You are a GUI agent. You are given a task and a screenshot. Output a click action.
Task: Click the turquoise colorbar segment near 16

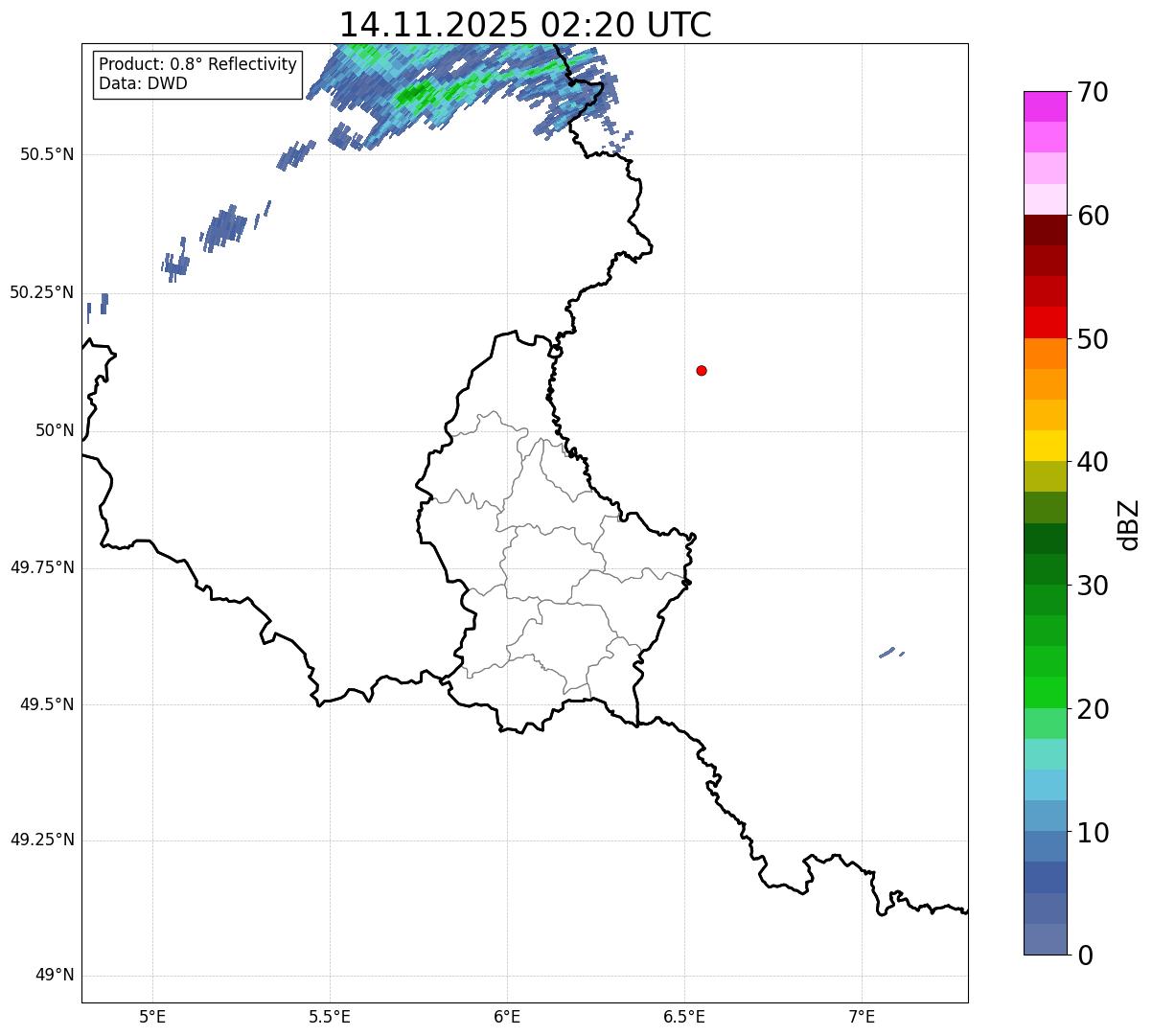click(1045, 754)
